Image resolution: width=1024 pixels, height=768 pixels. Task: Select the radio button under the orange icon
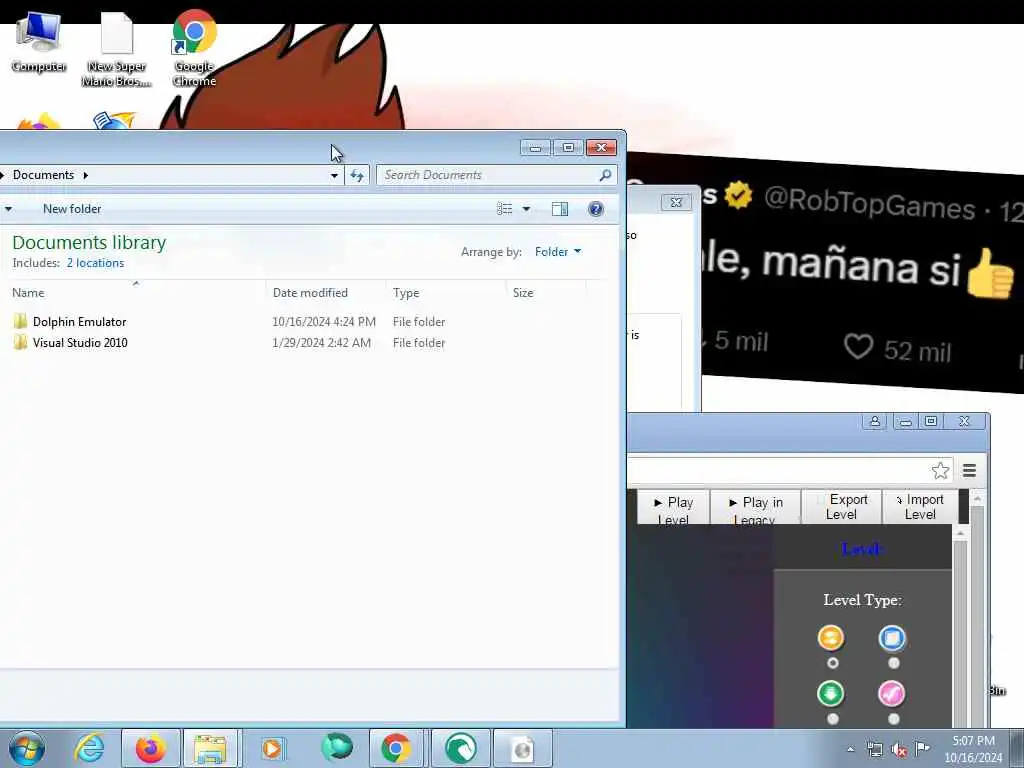coord(832,663)
